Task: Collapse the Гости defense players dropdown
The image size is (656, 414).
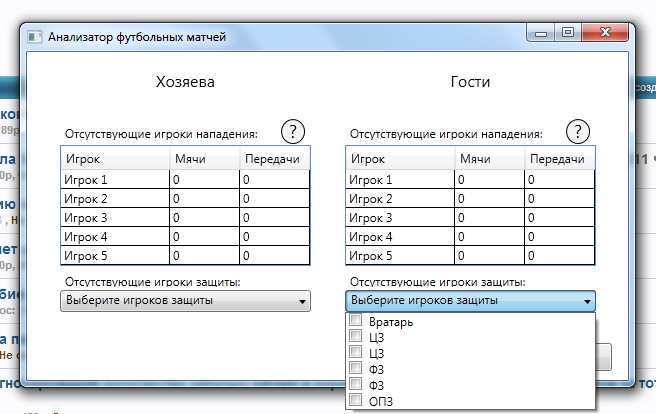Action: click(470, 300)
